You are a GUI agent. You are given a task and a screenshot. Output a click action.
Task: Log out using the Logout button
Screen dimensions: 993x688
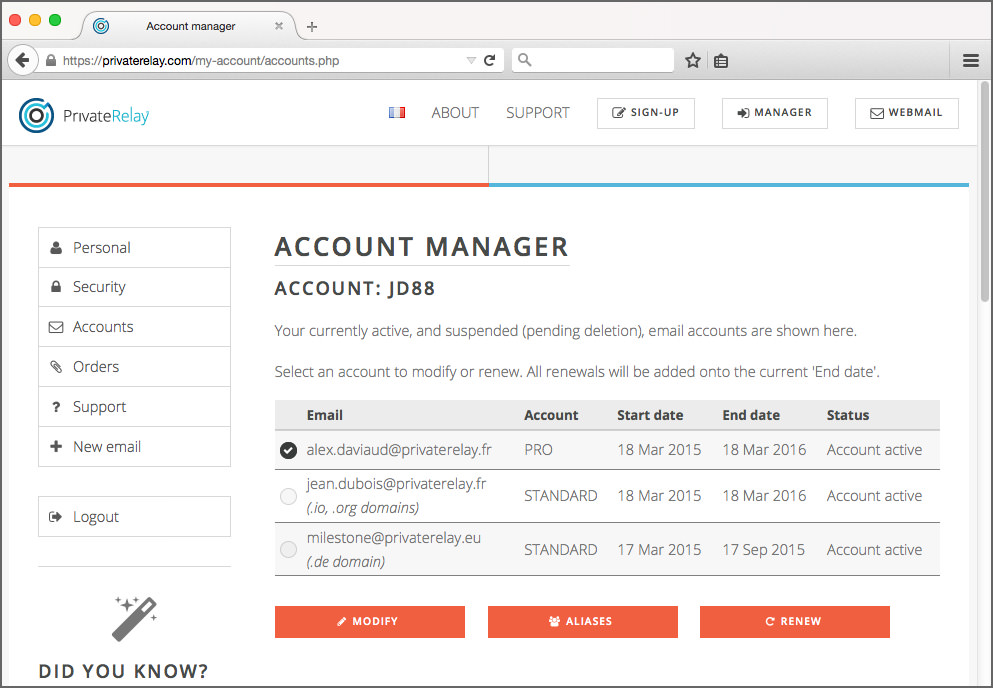134,516
